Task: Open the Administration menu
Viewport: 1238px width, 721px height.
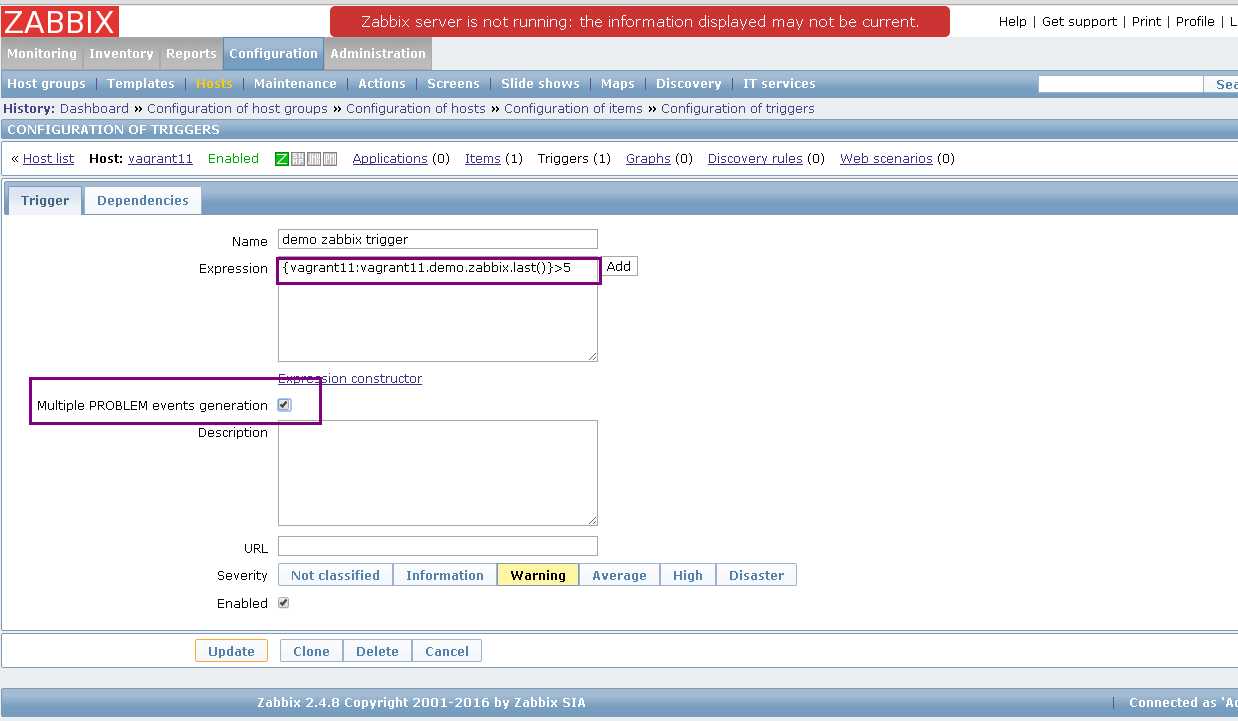Action: click(378, 54)
